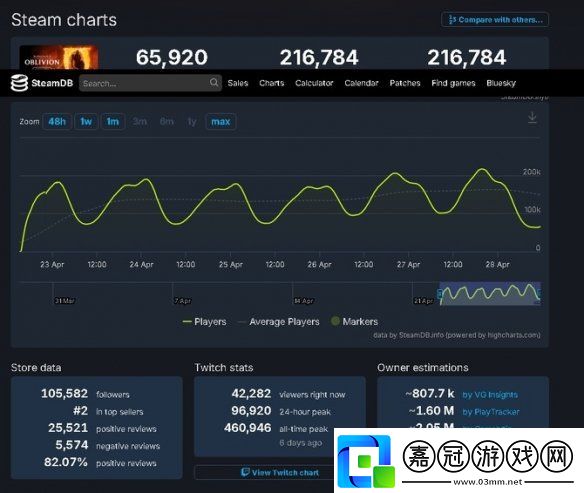The width and height of the screenshot is (584, 493).
Task: Select the disabled 1y zoom option
Action: click(x=191, y=121)
